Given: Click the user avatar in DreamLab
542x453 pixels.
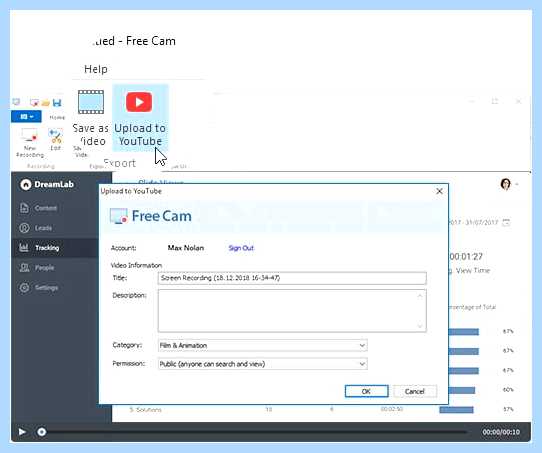Looking at the screenshot, I should (x=505, y=184).
